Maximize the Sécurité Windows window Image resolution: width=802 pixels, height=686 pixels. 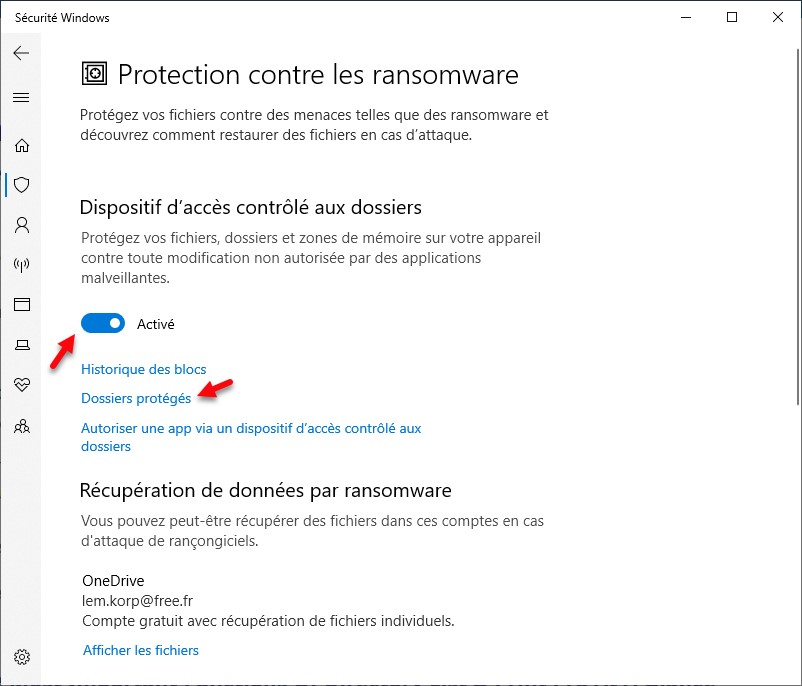(732, 18)
